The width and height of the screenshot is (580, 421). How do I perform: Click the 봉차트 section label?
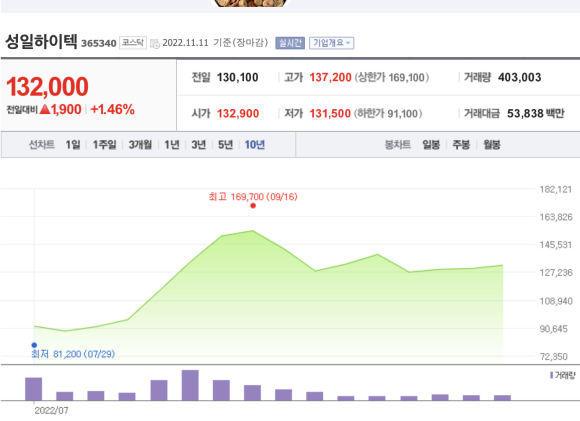pyautogui.click(x=398, y=145)
